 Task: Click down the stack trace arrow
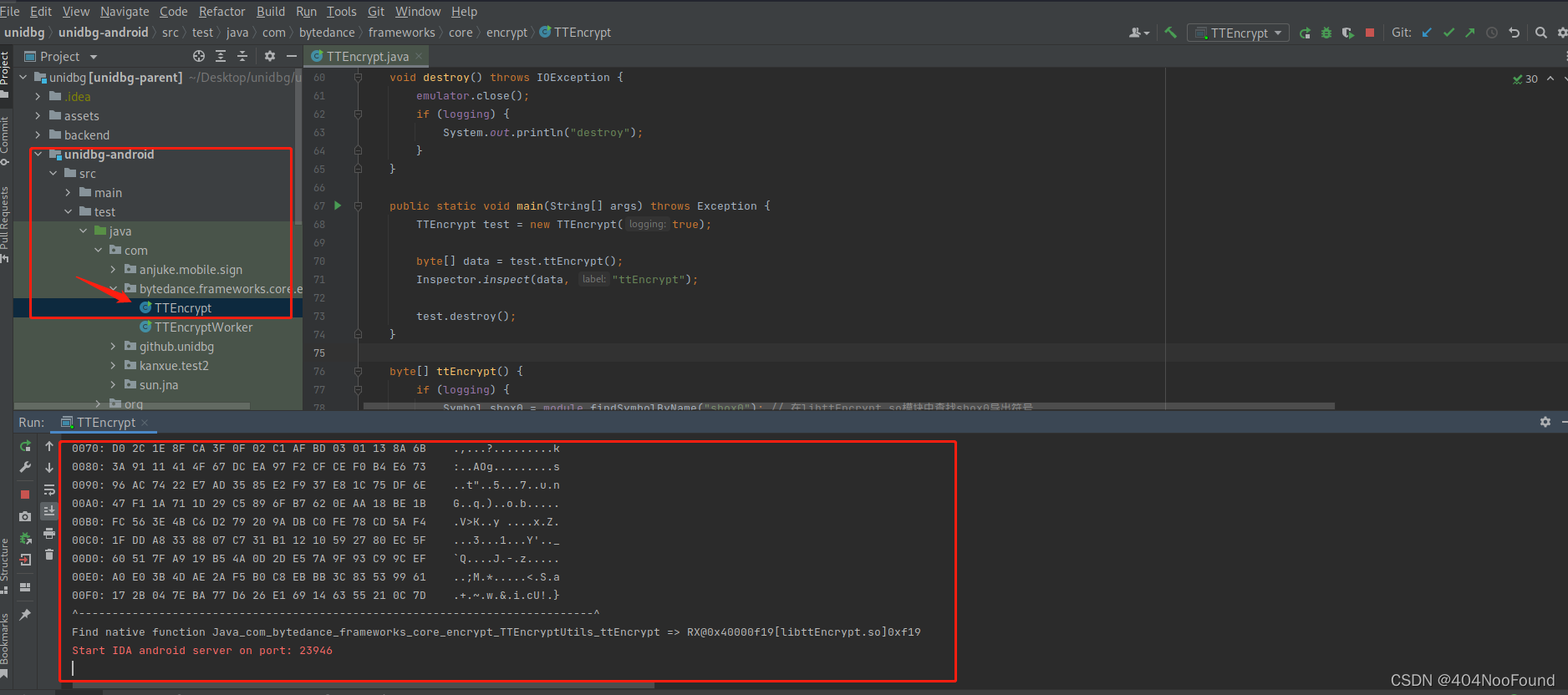pos(49,468)
